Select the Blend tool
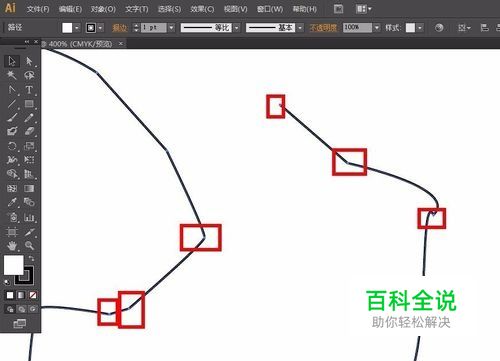The image size is (500, 361). pyautogui.click(x=29, y=202)
